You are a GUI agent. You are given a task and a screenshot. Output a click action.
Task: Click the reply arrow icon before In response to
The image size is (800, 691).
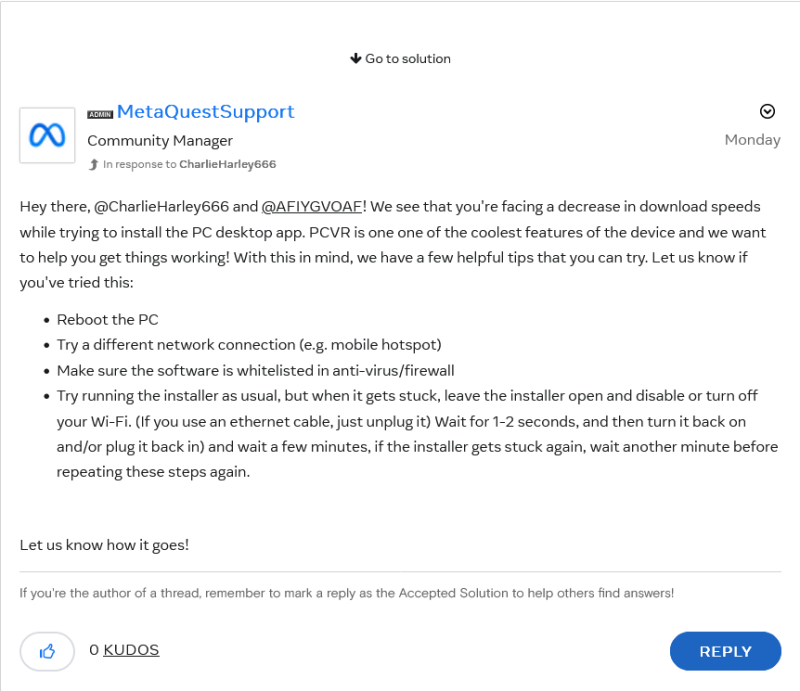point(94,165)
